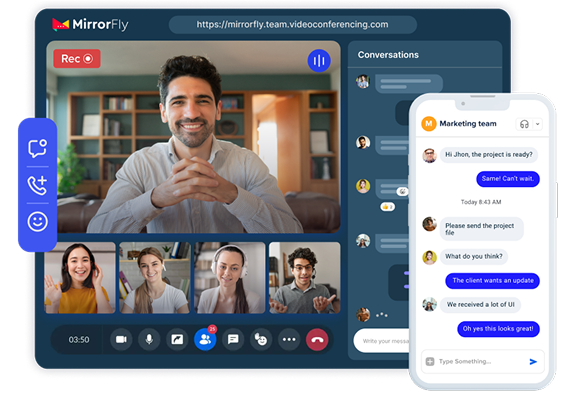Screen dimensions: 575x393
Task: Click the 'Today 8:43 AM' timestamp
Action: click(481, 202)
